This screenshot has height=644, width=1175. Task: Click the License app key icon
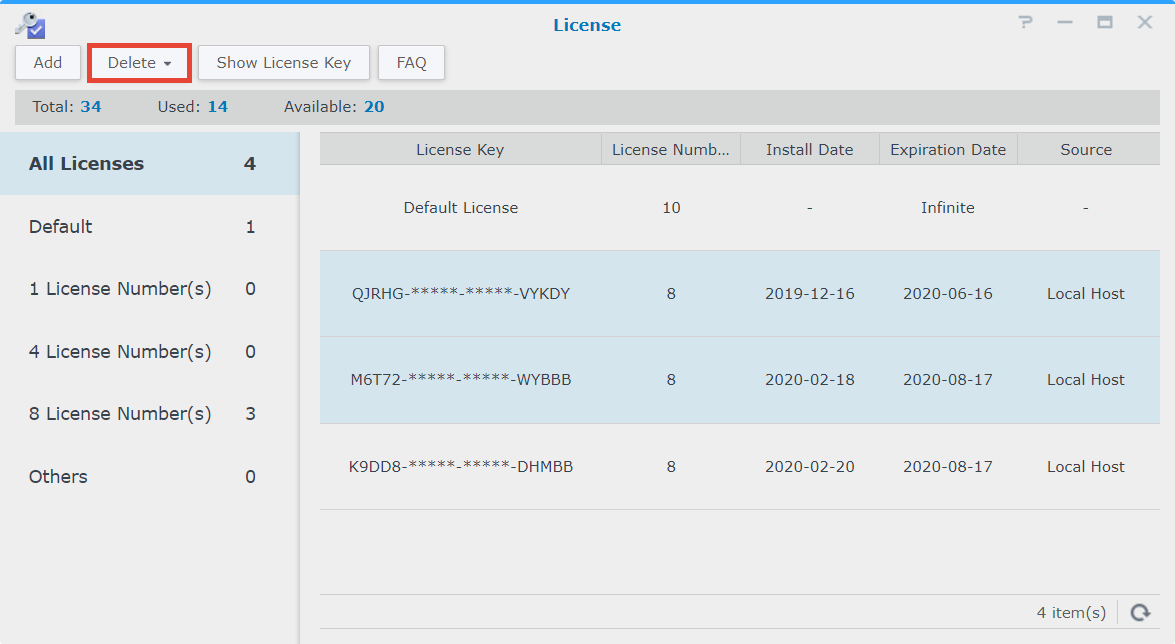pyautogui.click(x=29, y=24)
